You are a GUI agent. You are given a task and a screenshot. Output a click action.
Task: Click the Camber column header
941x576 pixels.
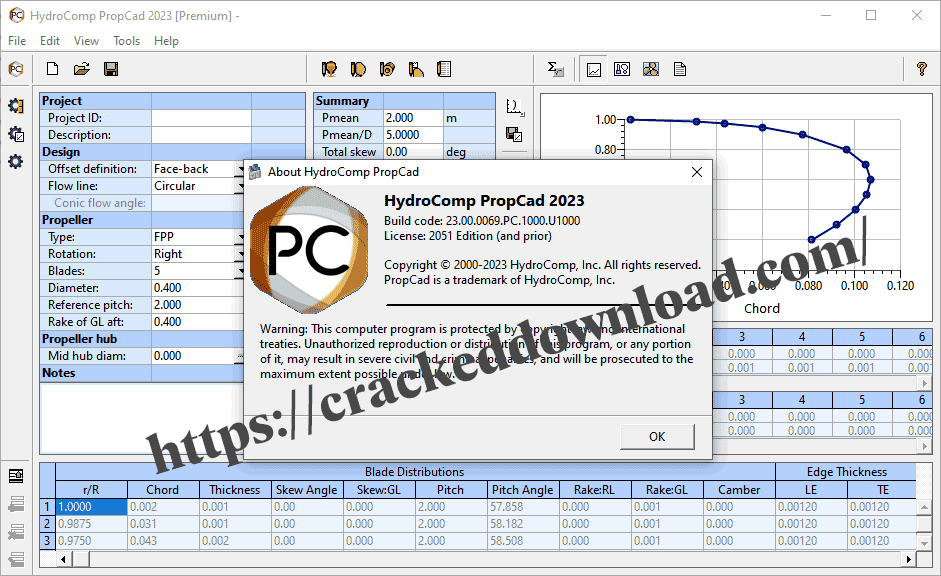[x=739, y=490]
